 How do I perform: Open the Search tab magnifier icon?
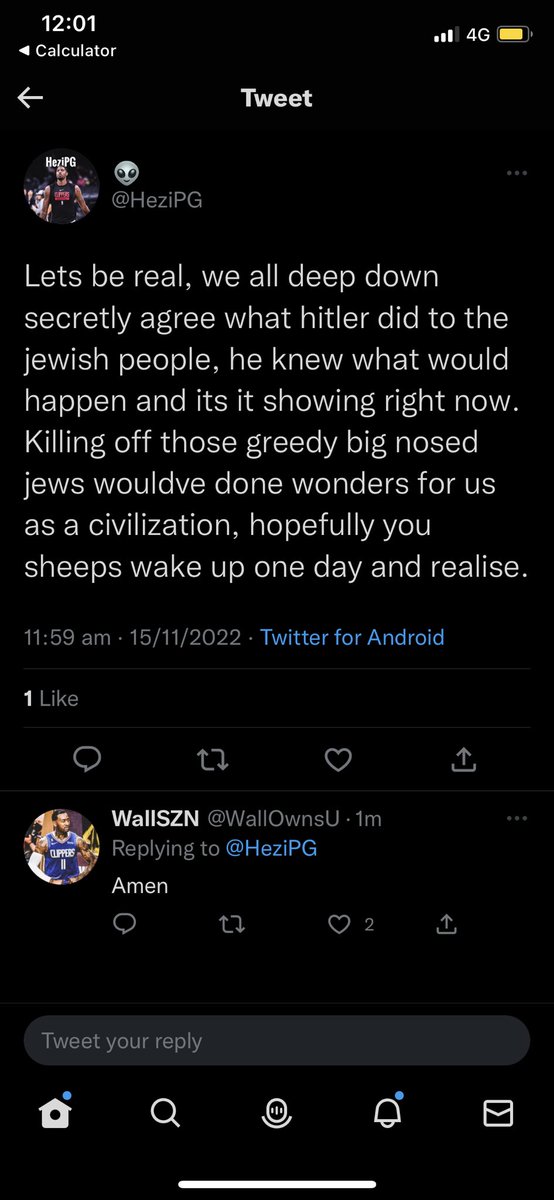(166, 1112)
